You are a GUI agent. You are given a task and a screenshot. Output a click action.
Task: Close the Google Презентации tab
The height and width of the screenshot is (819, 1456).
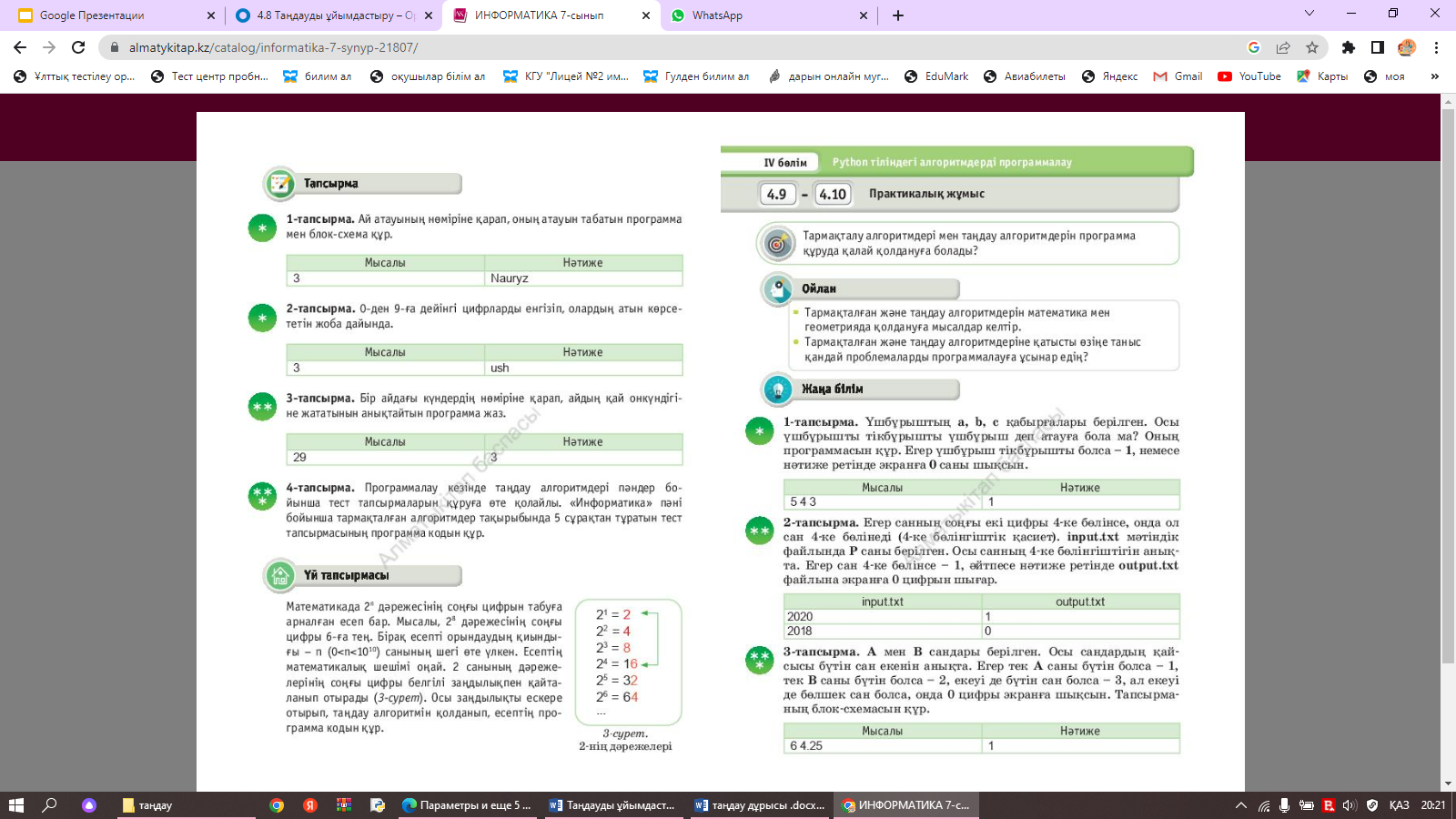point(211,15)
